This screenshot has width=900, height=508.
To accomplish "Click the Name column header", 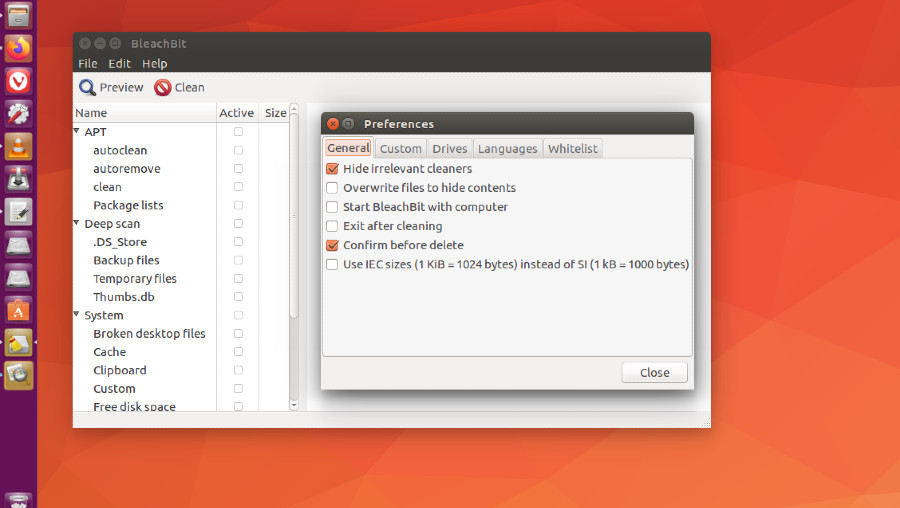I will (x=145, y=113).
